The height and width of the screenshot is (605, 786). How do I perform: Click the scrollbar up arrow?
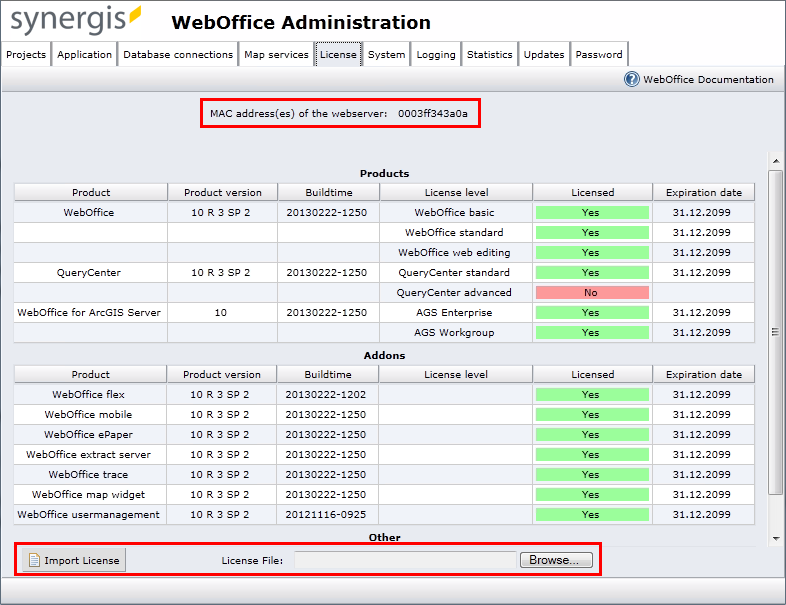click(x=776, y=161)
